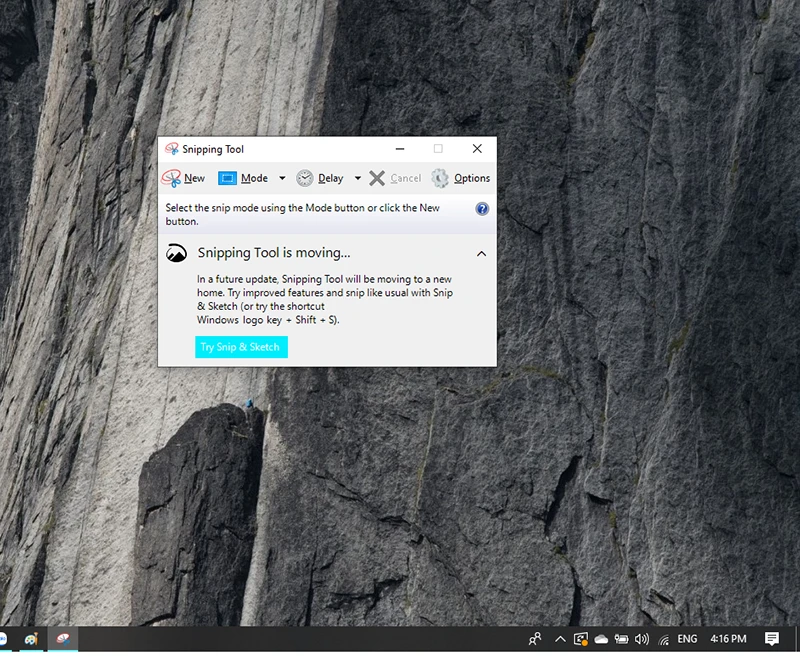Open the volume speaker control
This screenshot has height=656, width=800.
[641, 639]
